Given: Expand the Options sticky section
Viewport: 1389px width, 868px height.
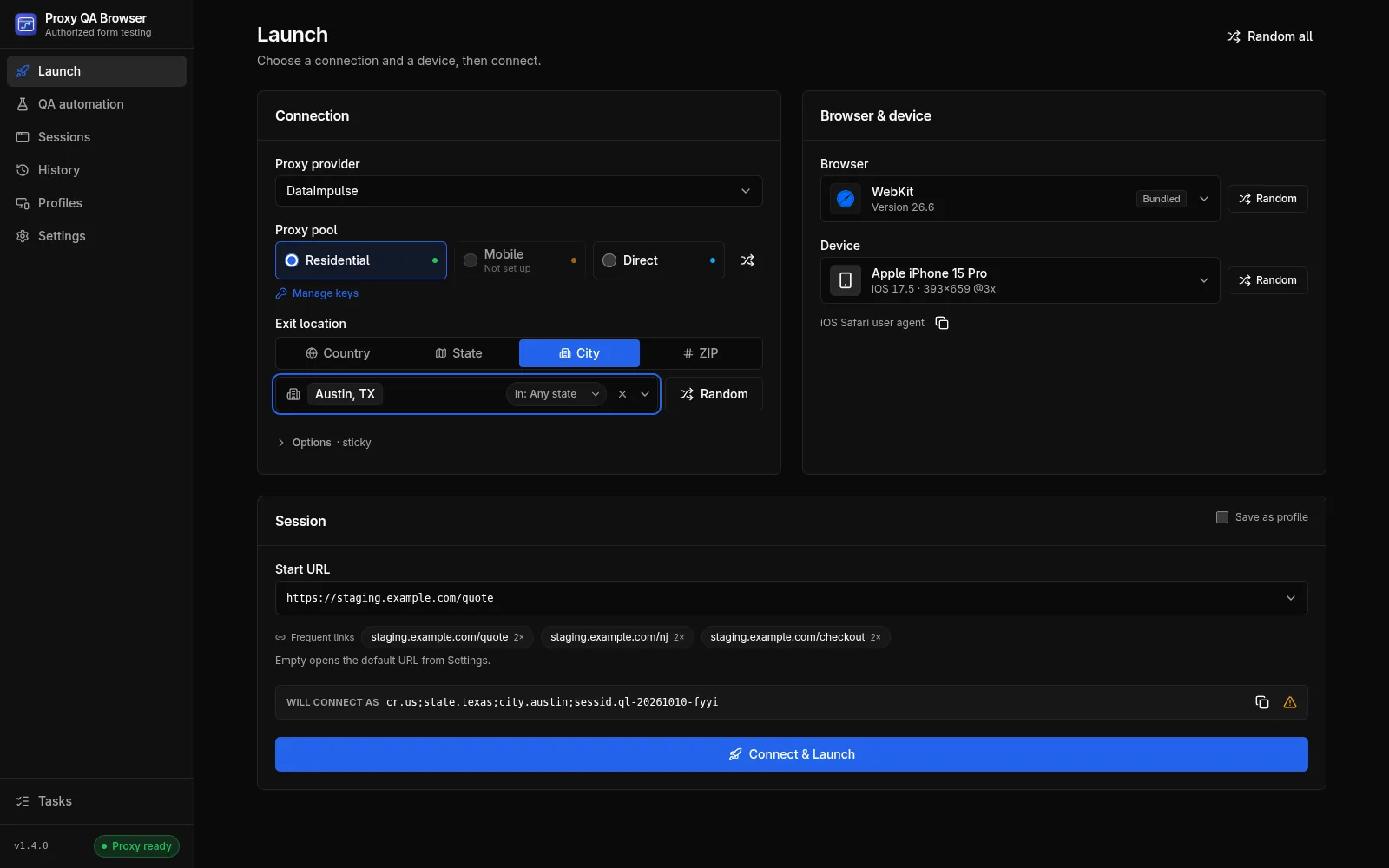Looking at the screenshot, I should point(324,443).
